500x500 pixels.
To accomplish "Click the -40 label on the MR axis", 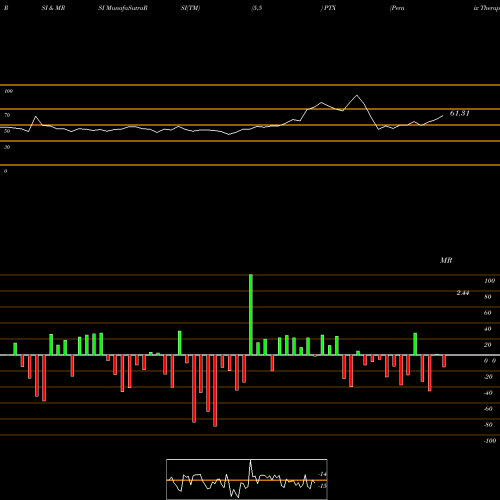I will click(488, 393).
